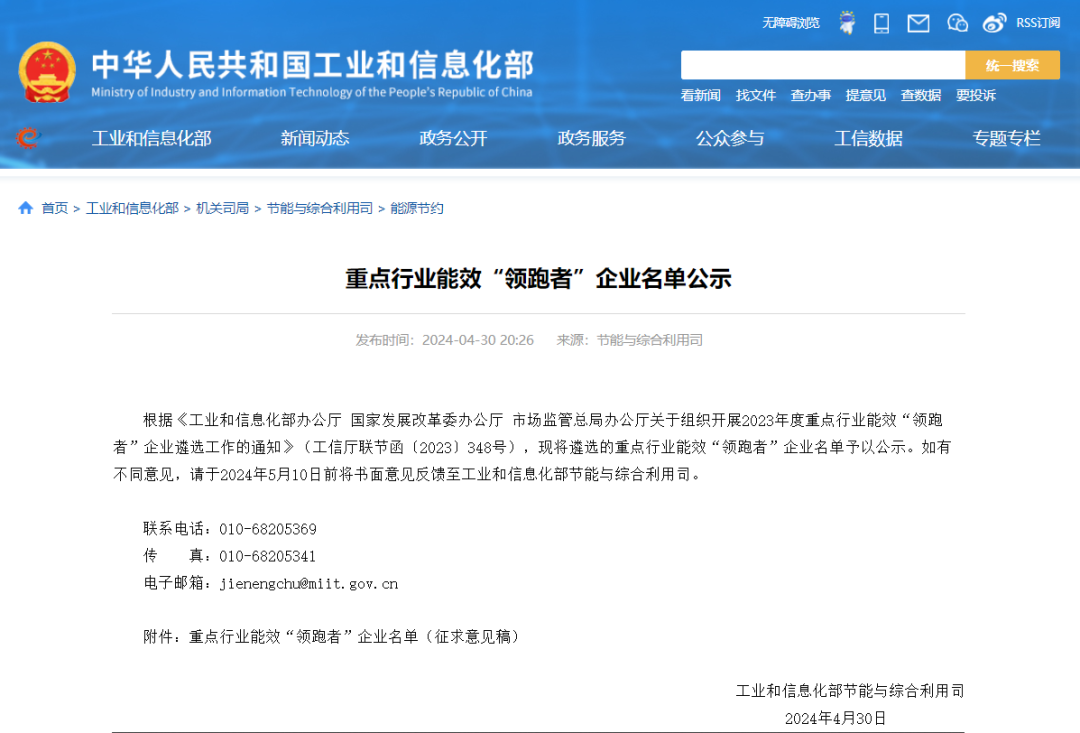Select 查数据 quick link

[921, 96]
